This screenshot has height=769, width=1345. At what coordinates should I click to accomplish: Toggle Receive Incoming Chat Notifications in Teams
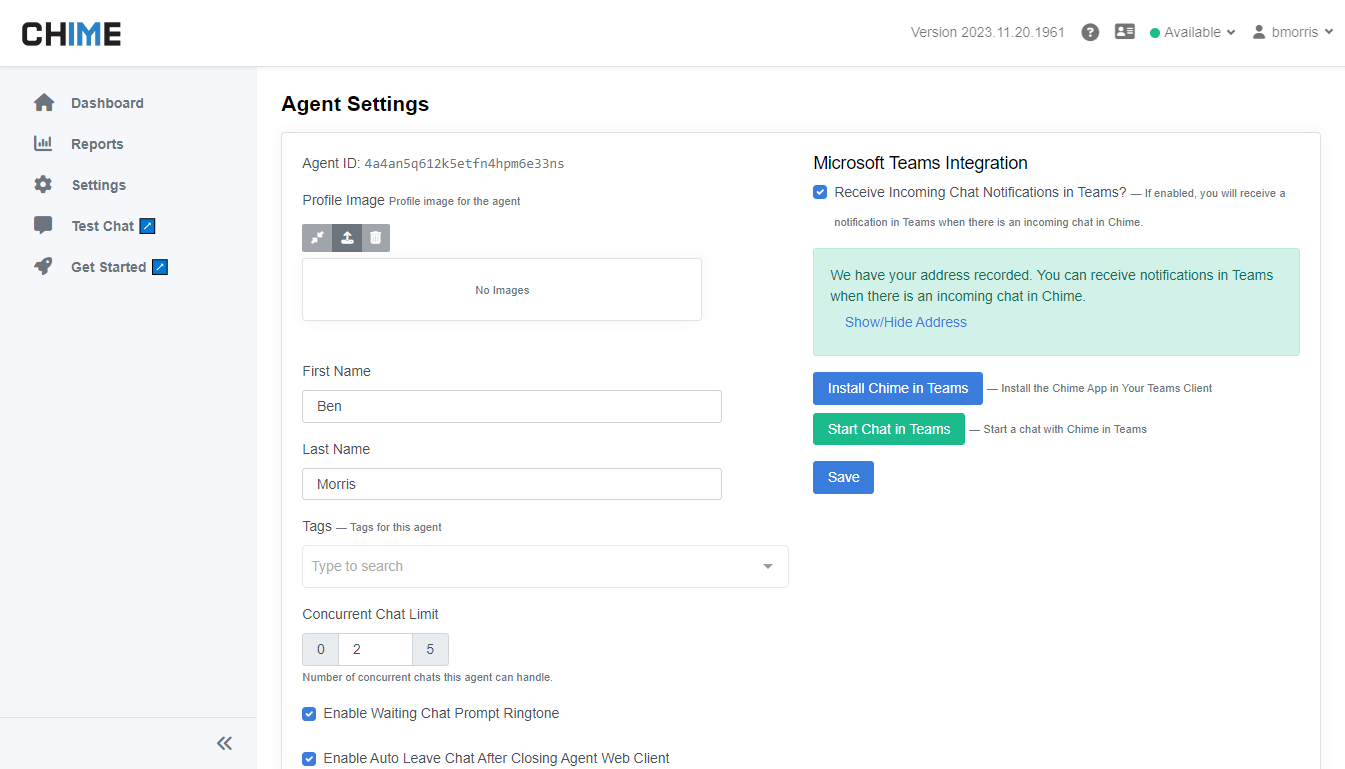pyautogui.click(x=820, y=192)
